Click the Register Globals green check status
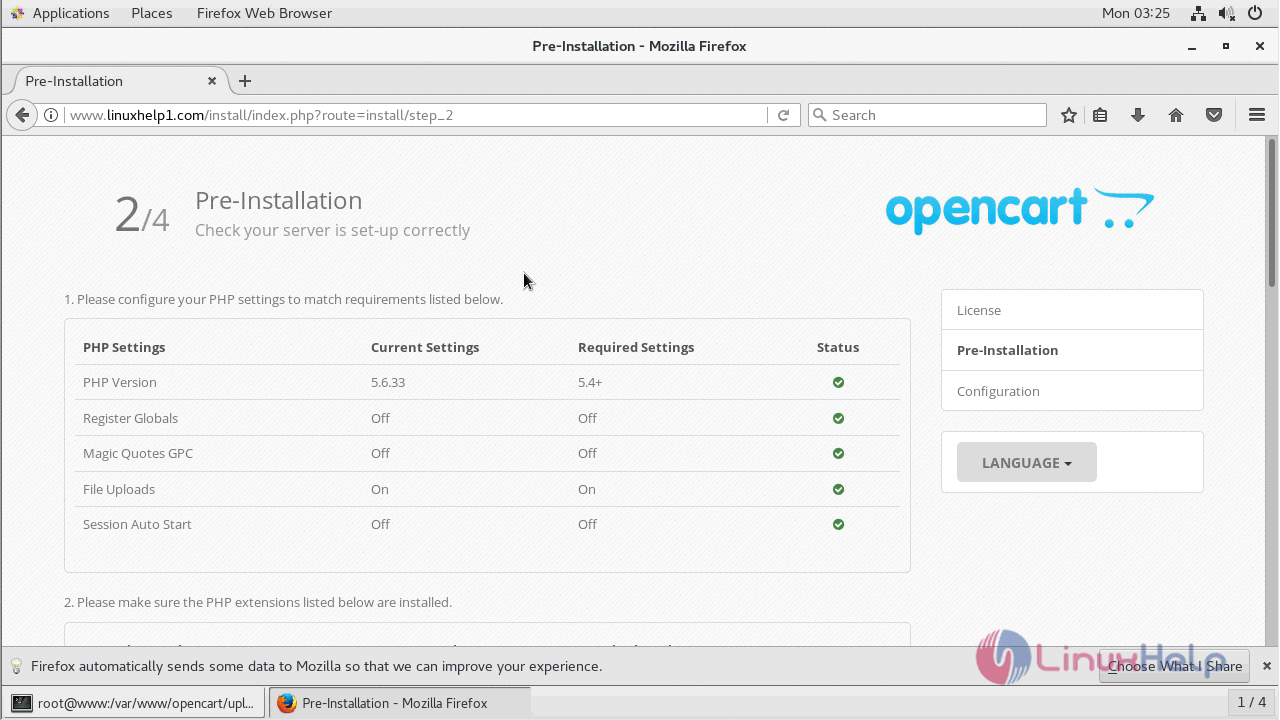 pyautogui.click(x=838, y=418)
